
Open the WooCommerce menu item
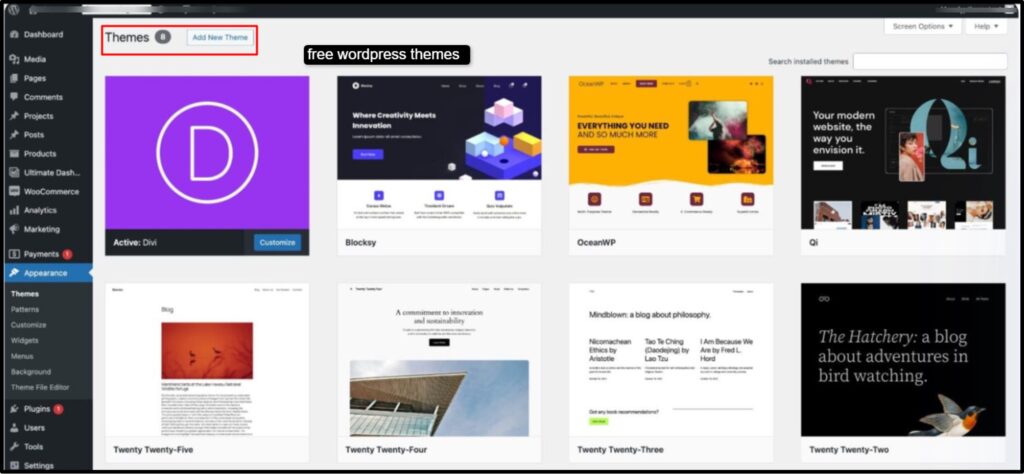(x=52, y=191)
